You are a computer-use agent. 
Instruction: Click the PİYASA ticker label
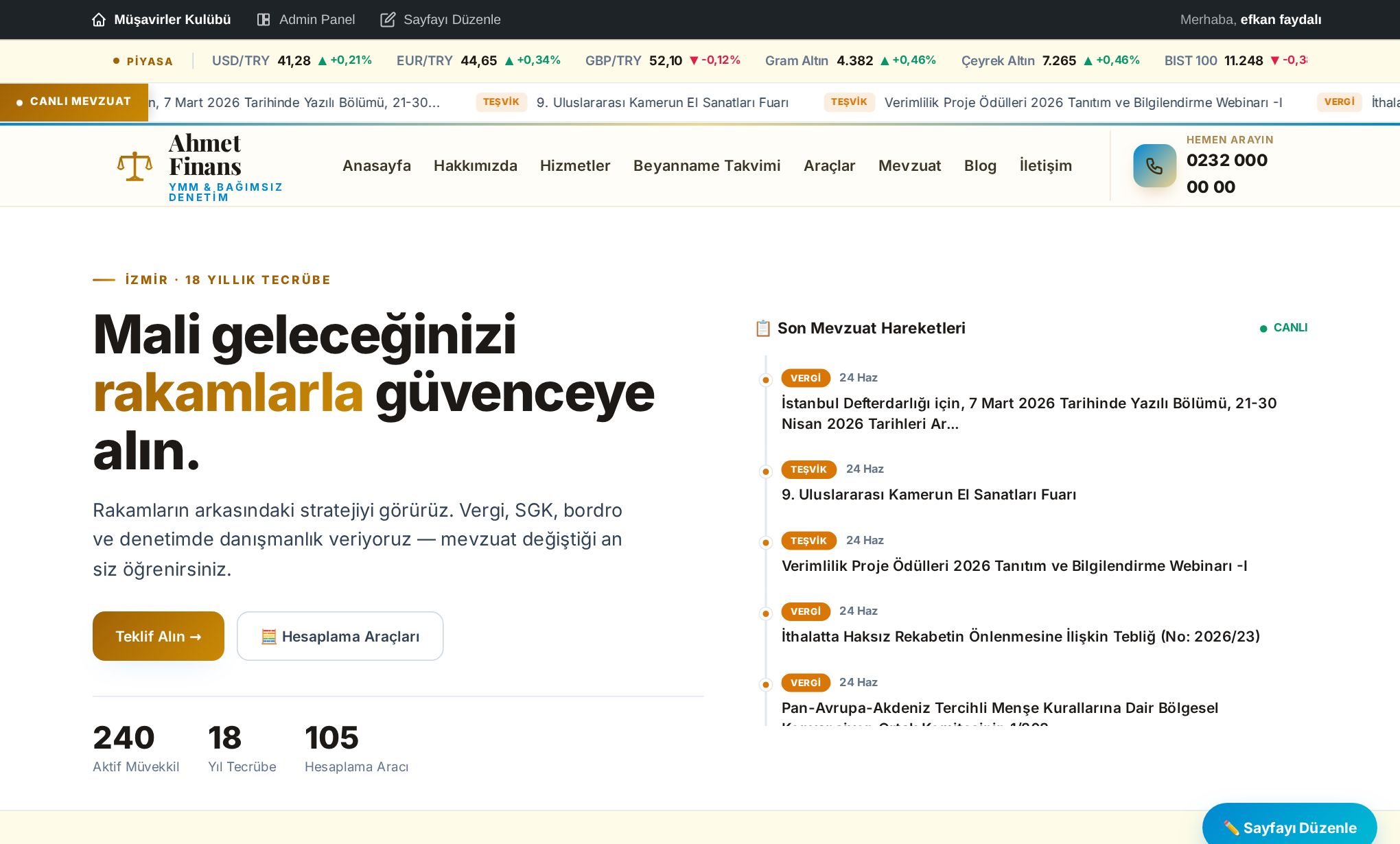(143, 61)
